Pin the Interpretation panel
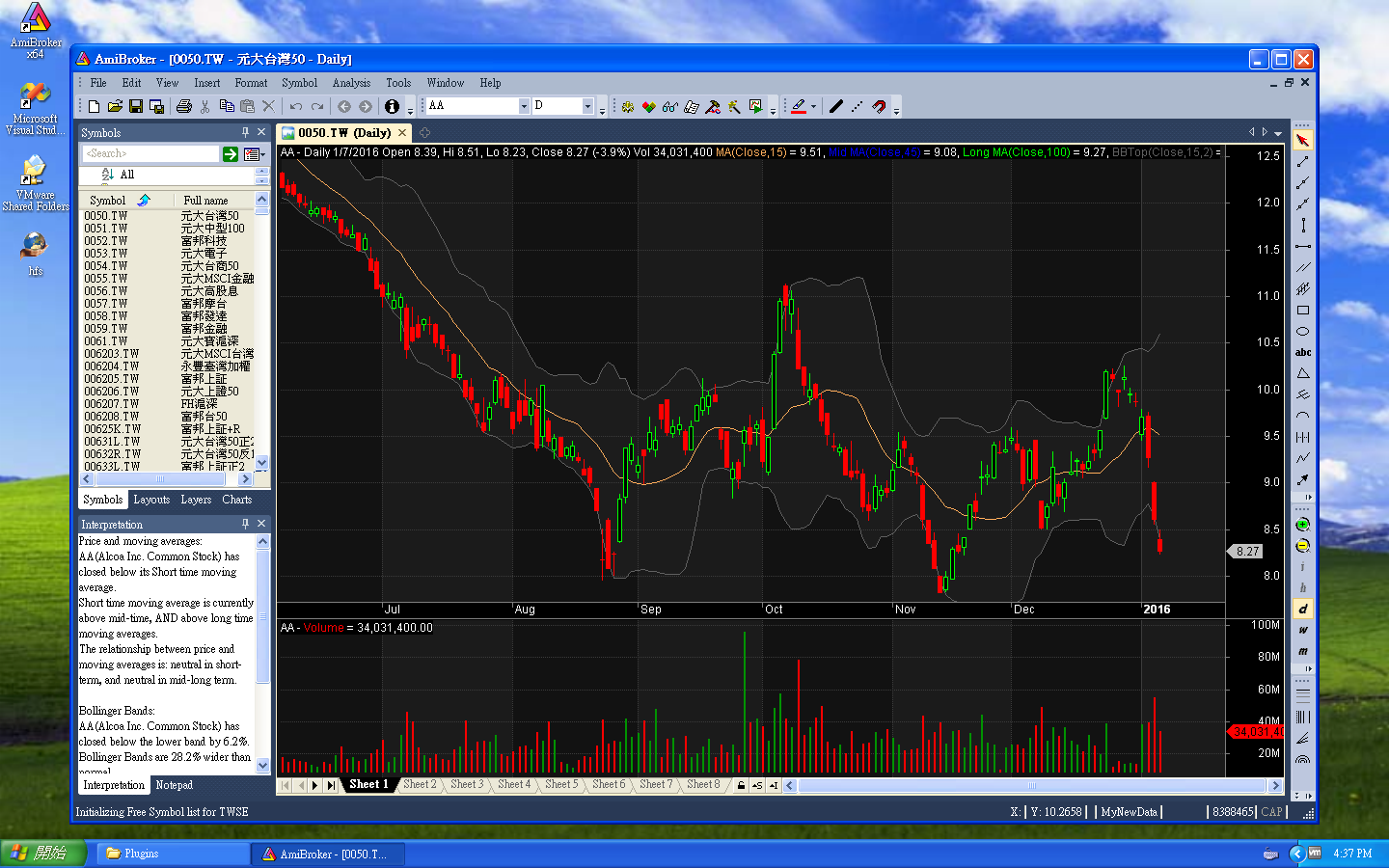The height and width of the screenshot is (868, 1389). 245,524
